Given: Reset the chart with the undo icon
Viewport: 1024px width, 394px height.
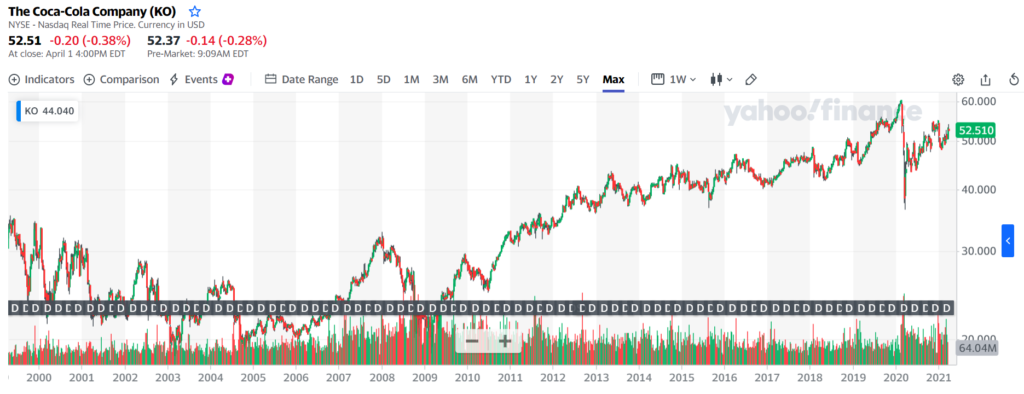Looking at the screenshot, I should (1014, 80).
